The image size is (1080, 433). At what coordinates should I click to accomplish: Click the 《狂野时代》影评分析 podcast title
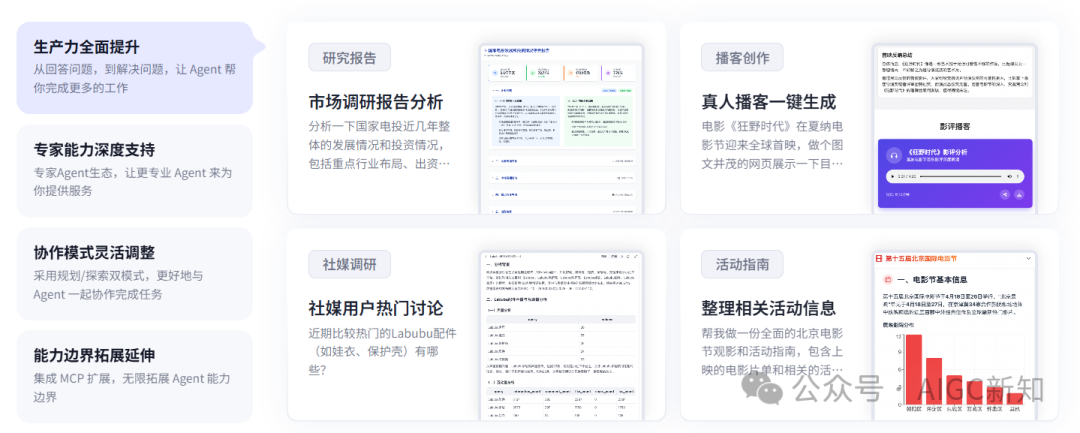937,152
